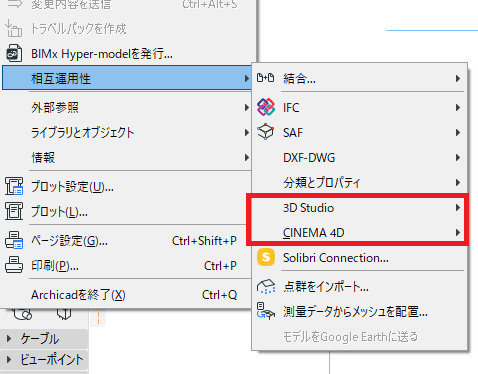Click the yellow Solibri S icon
This screenshot has height=374, width=478.
click(266, 257)
